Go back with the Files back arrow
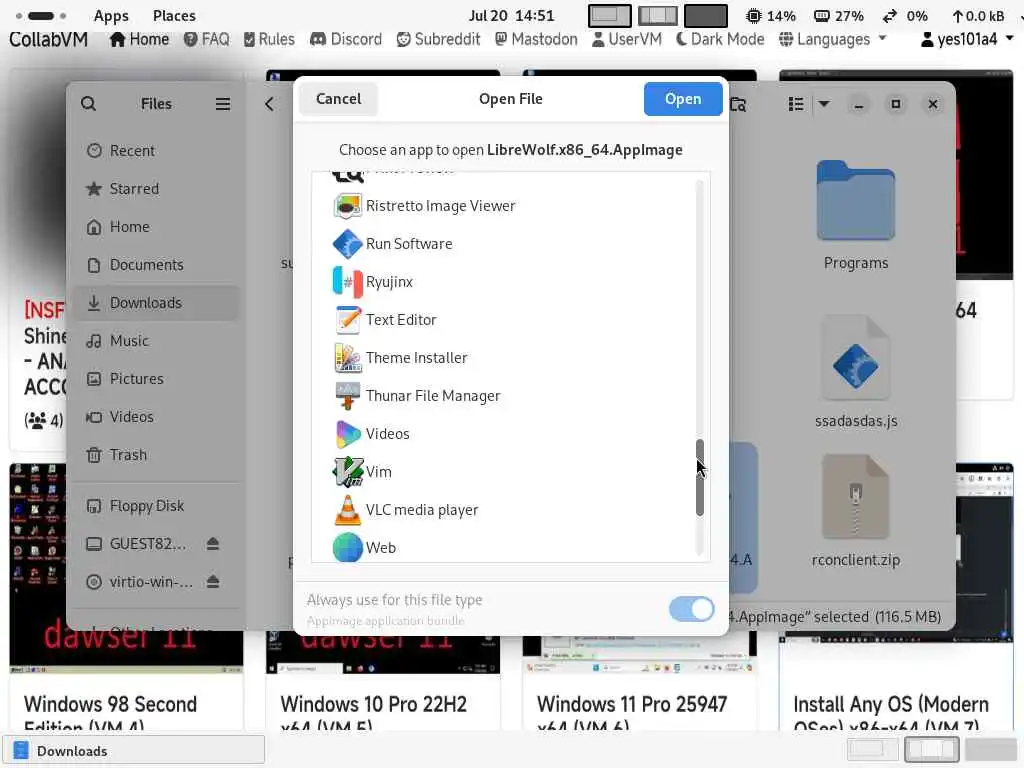Screen dimensions: 1024x768 269,104
